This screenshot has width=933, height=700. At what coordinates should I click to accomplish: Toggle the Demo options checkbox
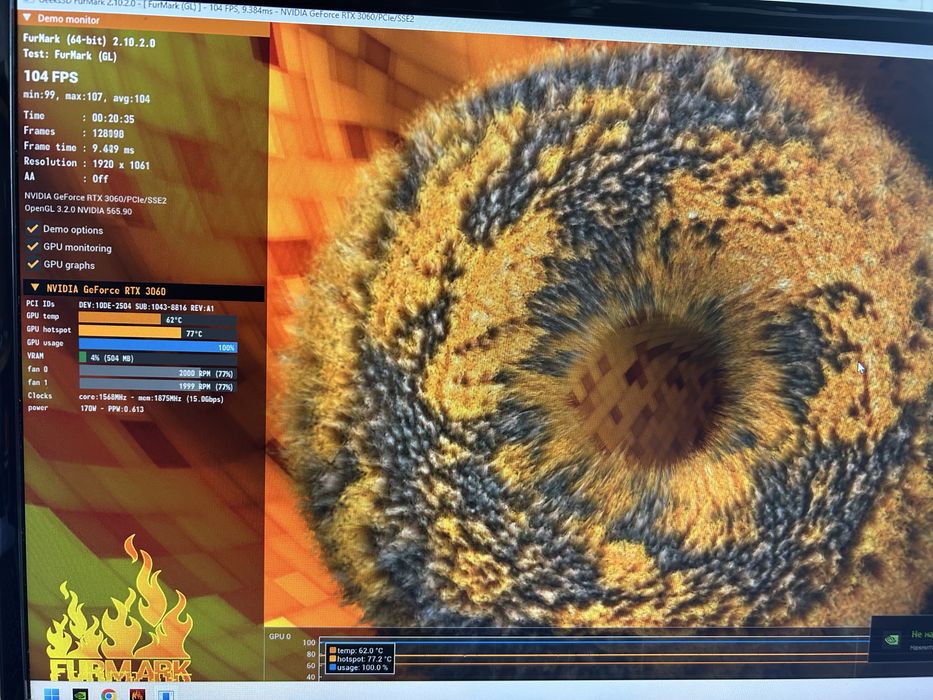tap(32, 228)
